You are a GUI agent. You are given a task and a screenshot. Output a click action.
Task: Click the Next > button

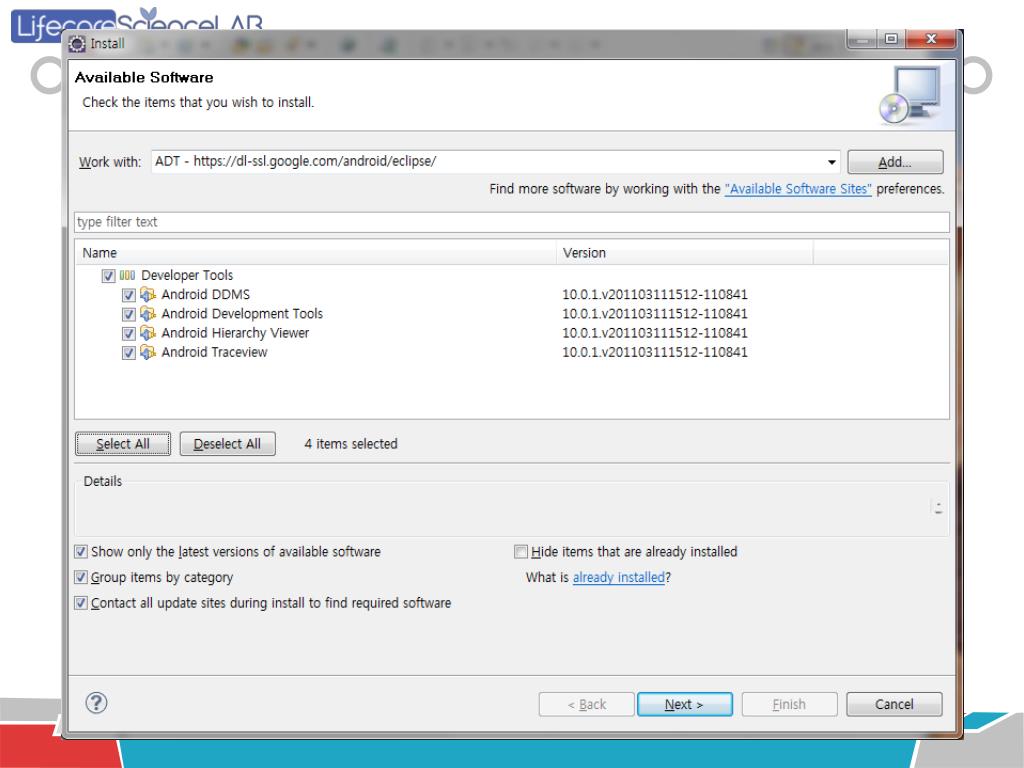684,704
